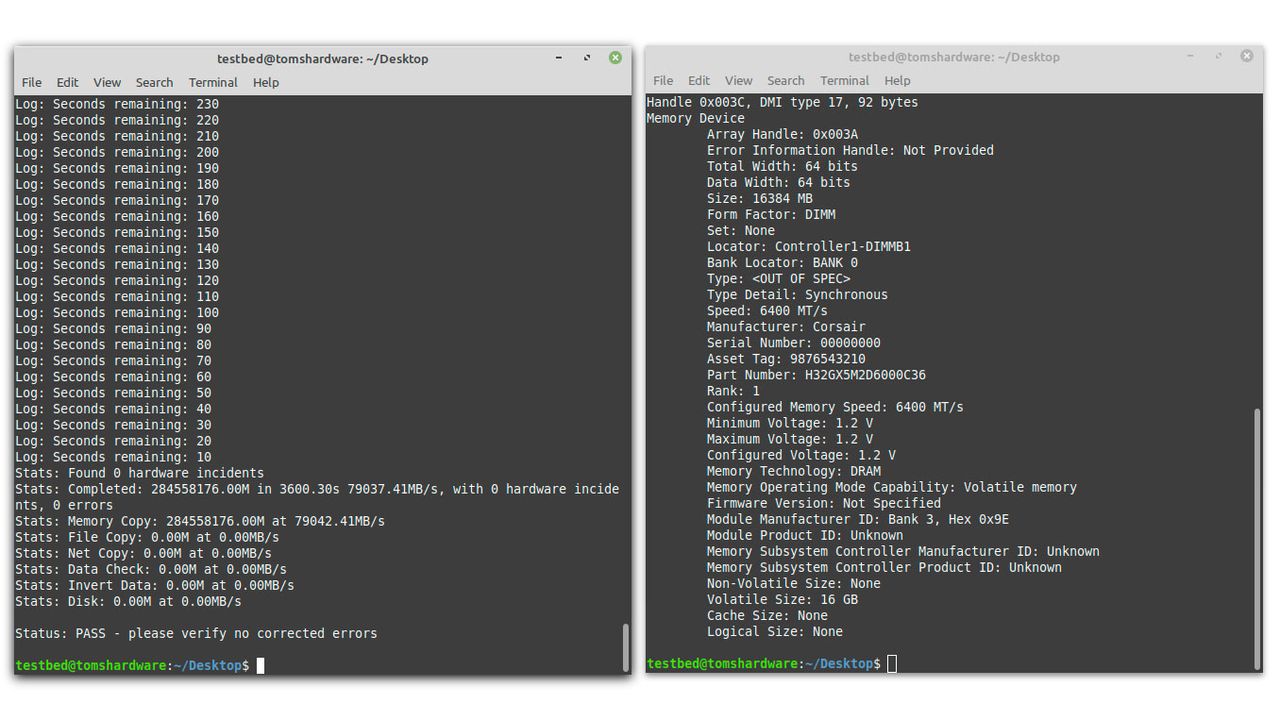1280x720 pixels.
Task: Open Help menu in right terminal
Action: click(898, 80)
